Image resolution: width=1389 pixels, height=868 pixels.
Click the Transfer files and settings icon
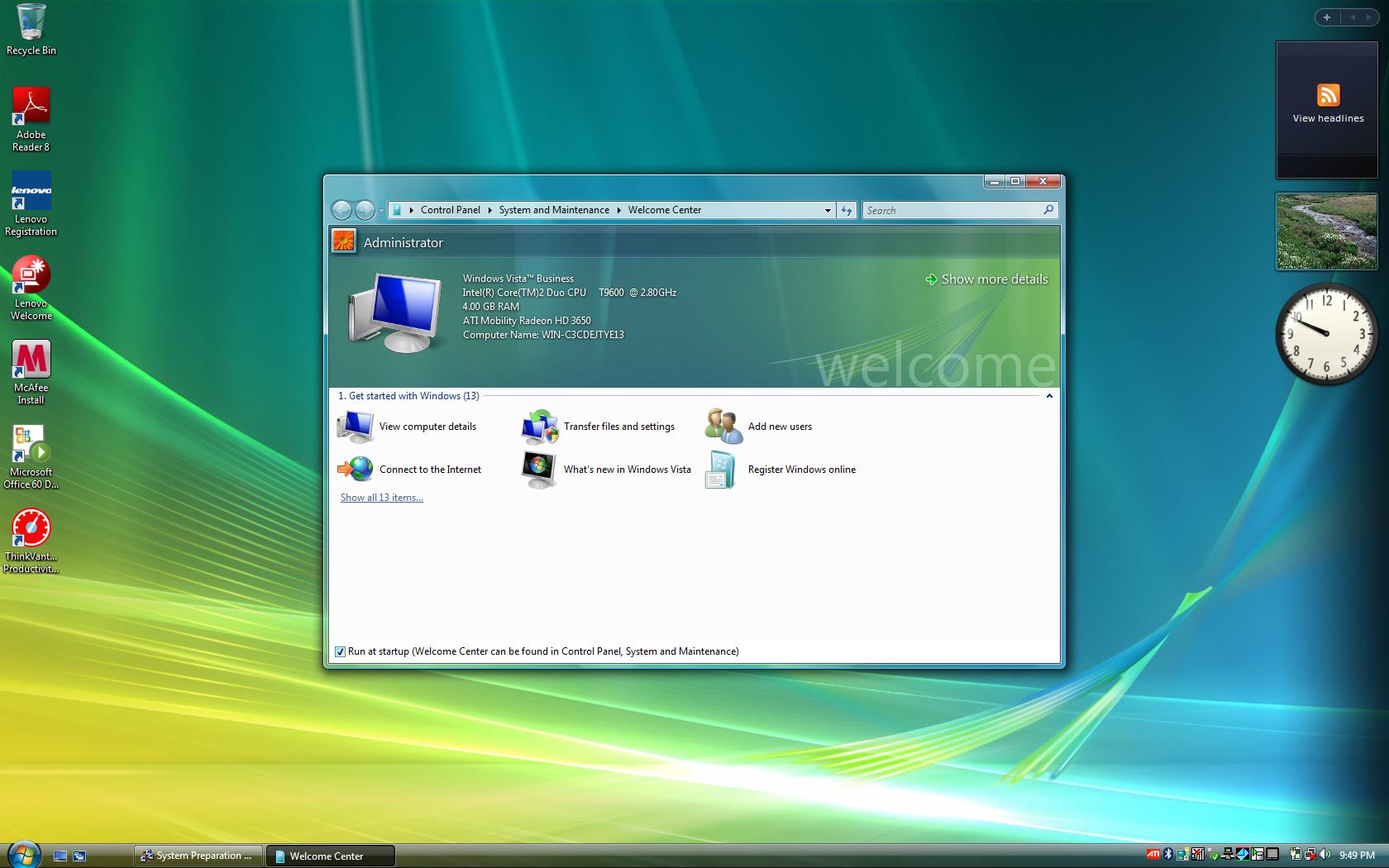click(x=540, y=427)
